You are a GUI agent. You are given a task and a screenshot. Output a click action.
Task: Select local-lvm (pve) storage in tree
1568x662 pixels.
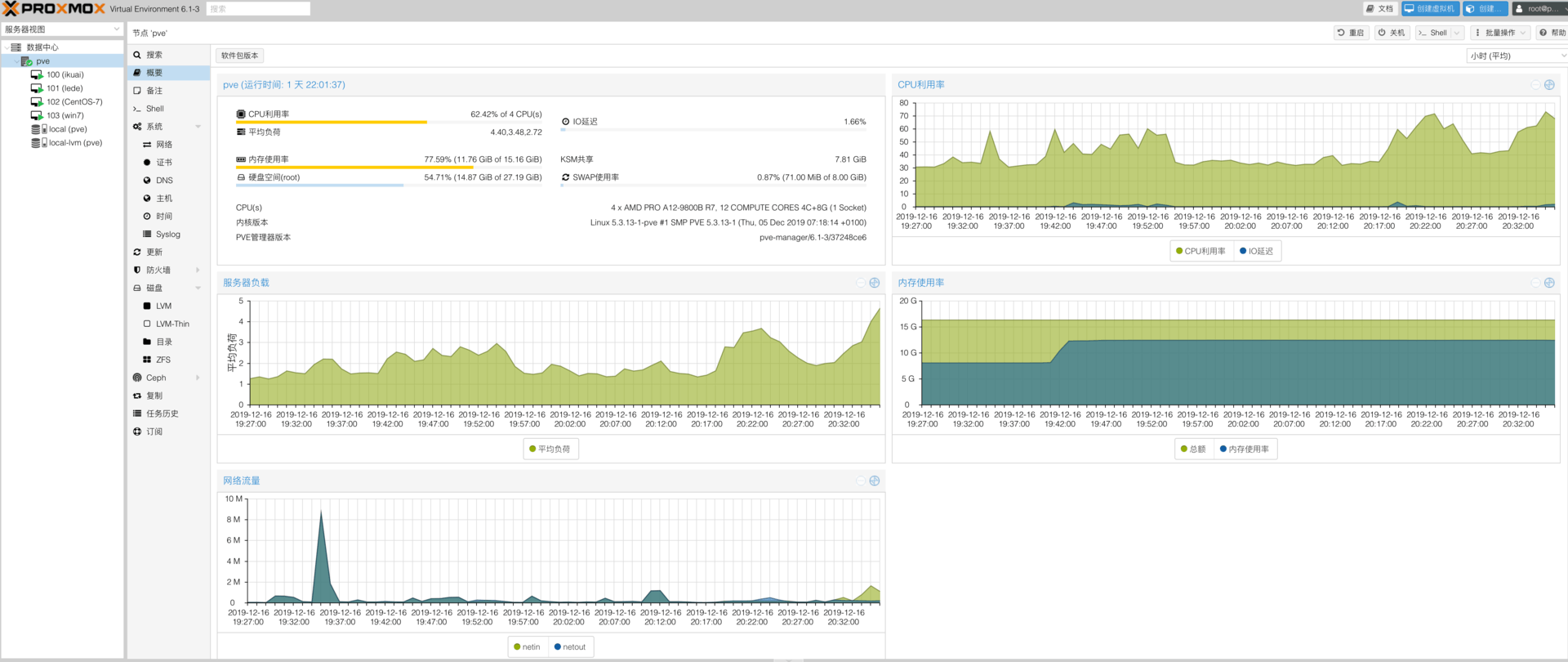click(62, 143)
